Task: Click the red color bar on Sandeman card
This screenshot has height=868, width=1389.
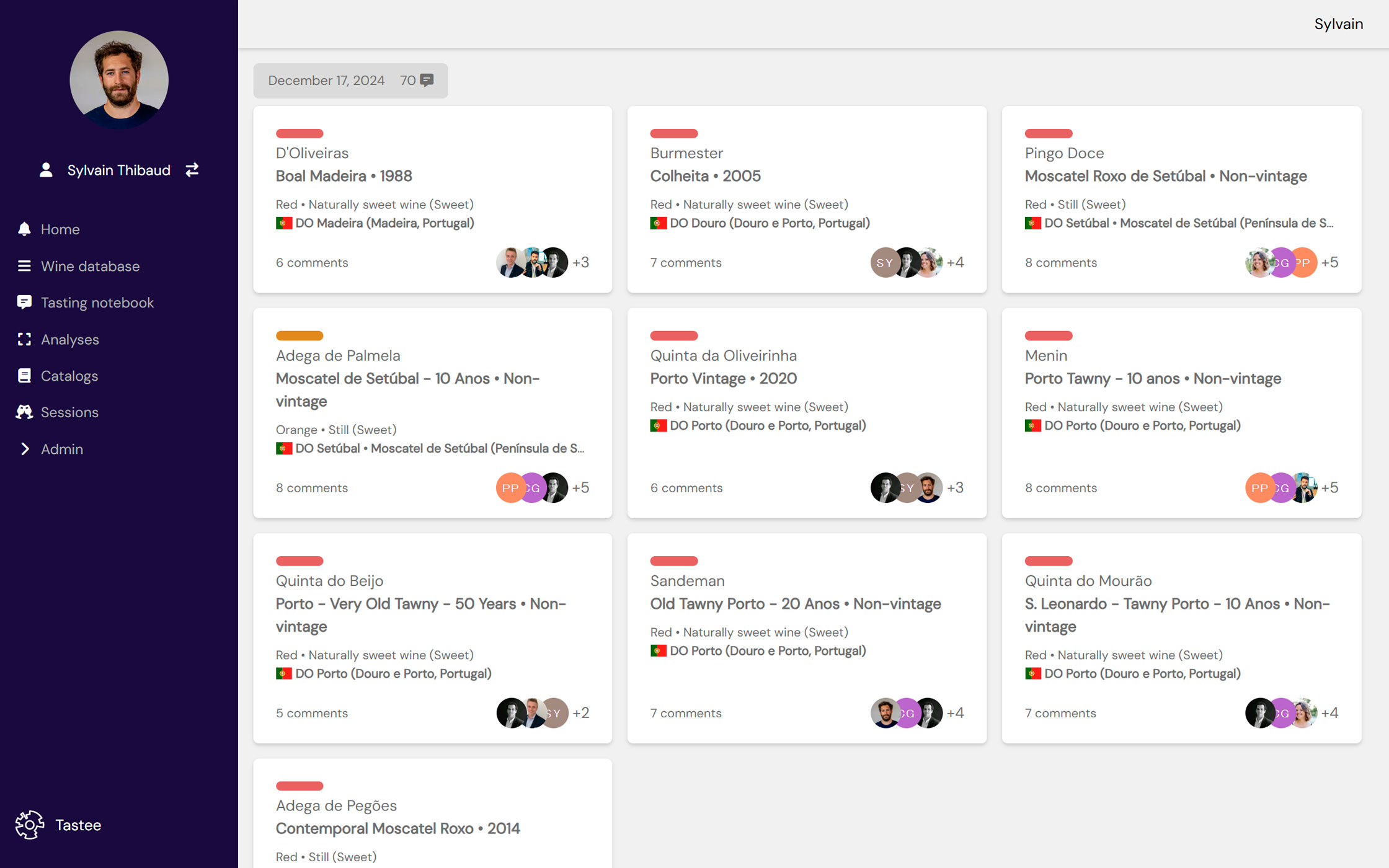Action: (x=674, y=561)
